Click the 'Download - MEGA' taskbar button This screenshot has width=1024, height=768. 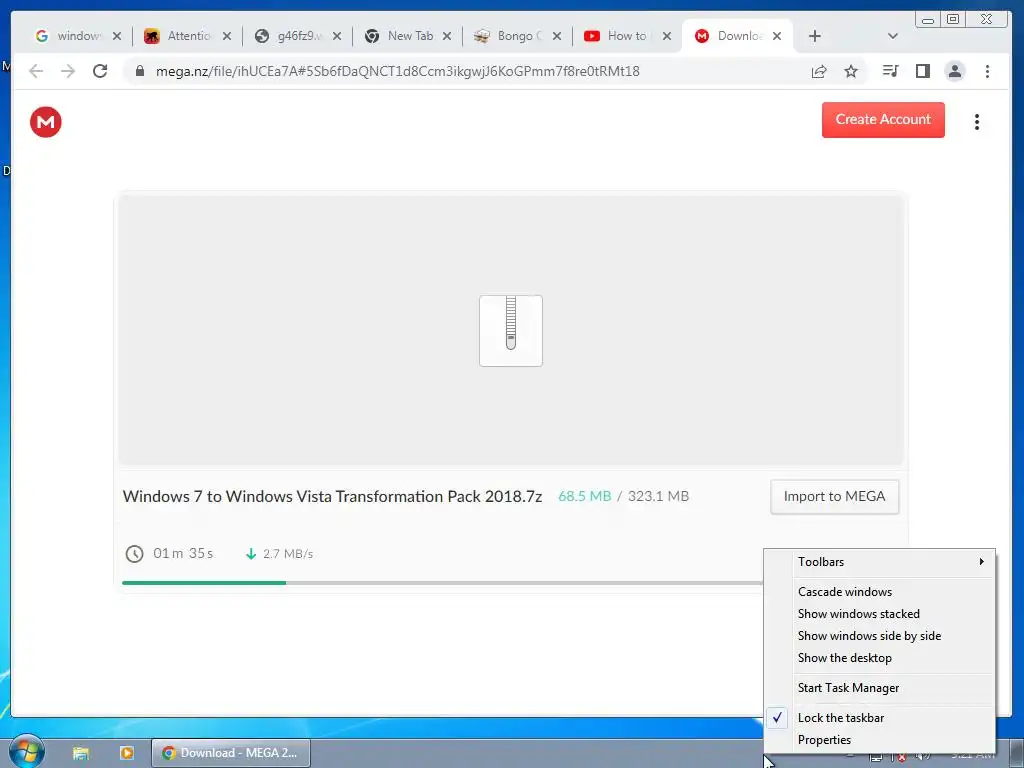231,753
